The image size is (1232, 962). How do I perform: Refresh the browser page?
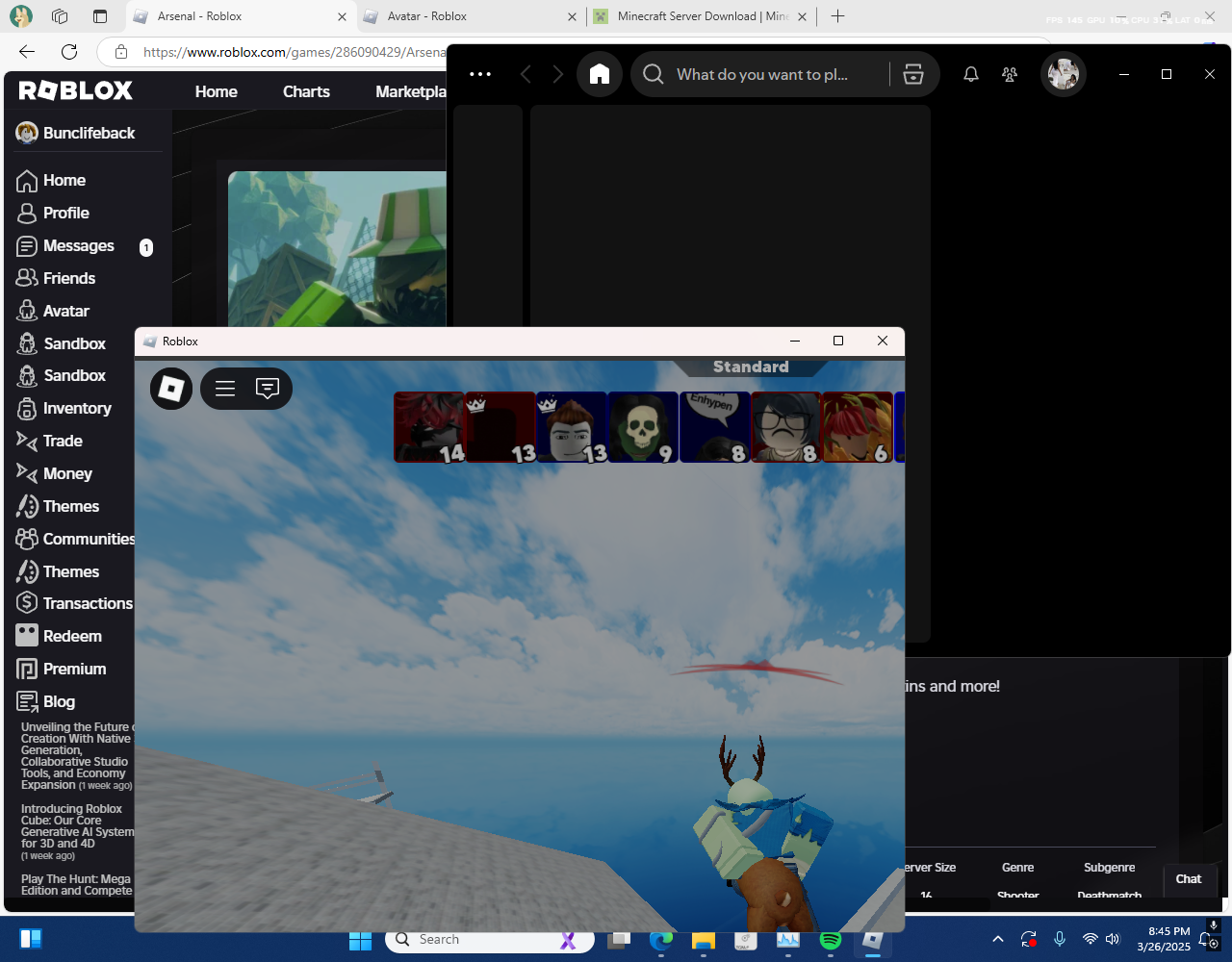tap(69, 52)
